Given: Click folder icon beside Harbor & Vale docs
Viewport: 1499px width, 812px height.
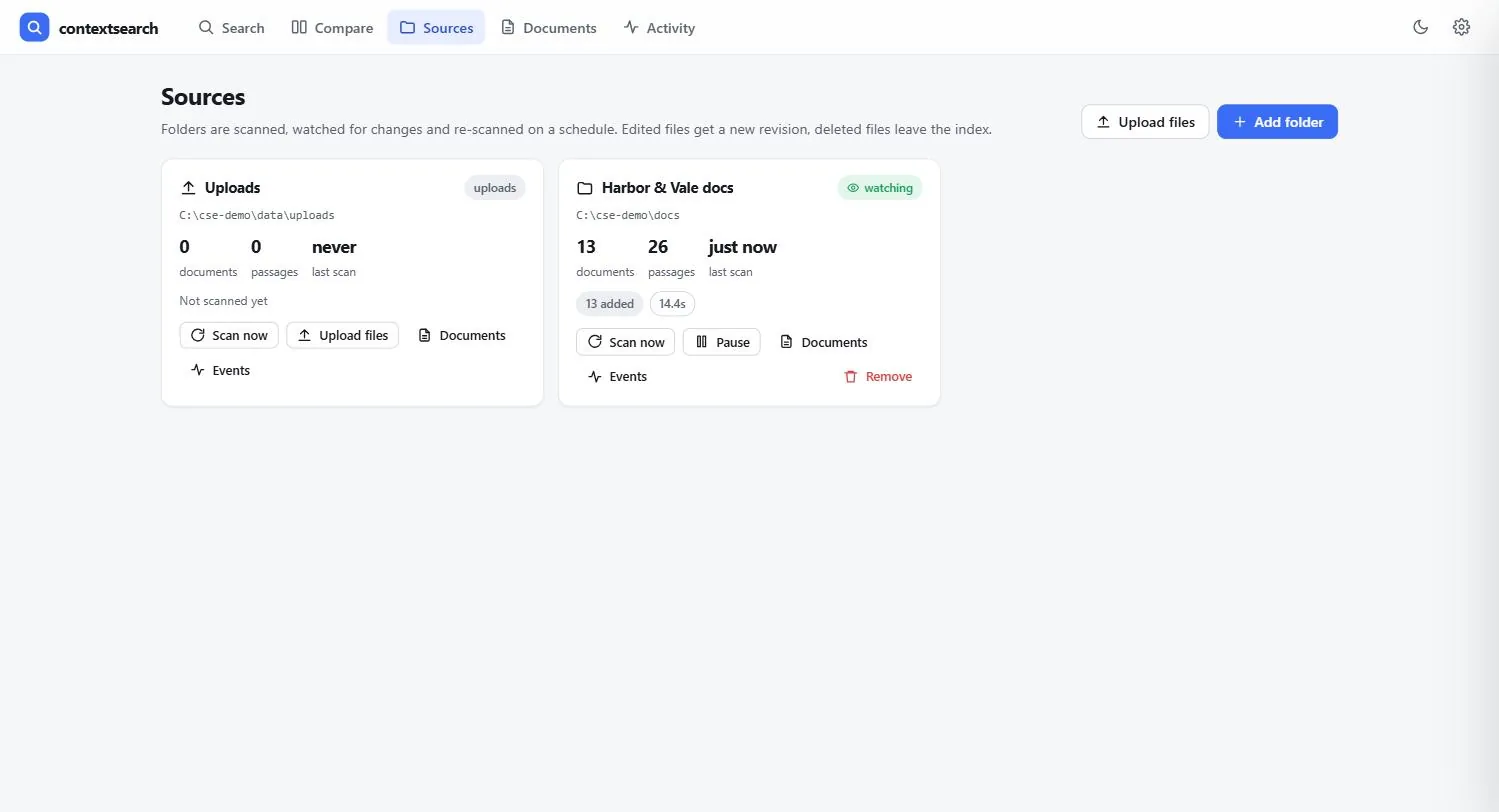Looking at the screenshot, I should pyautogui.click(x=585, y=188).
